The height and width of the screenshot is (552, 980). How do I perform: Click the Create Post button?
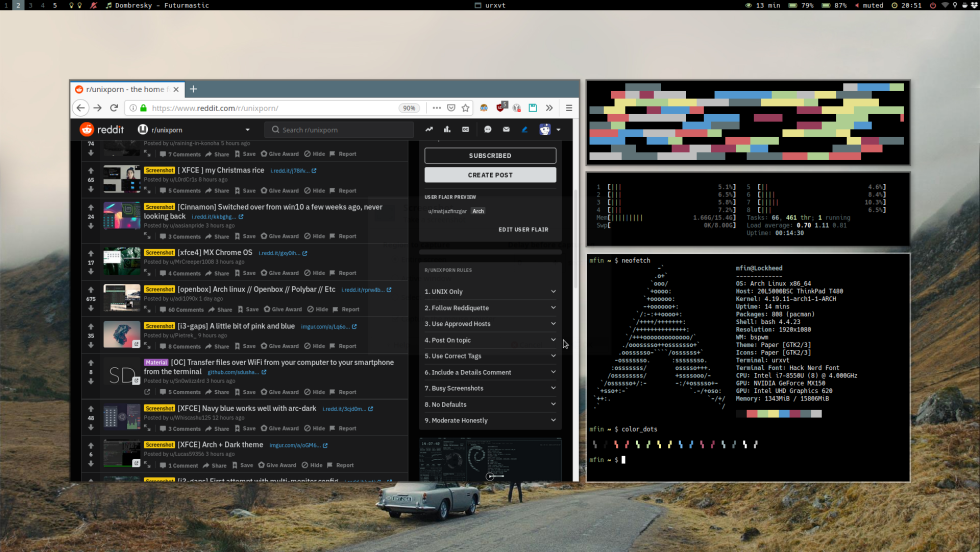490,175
